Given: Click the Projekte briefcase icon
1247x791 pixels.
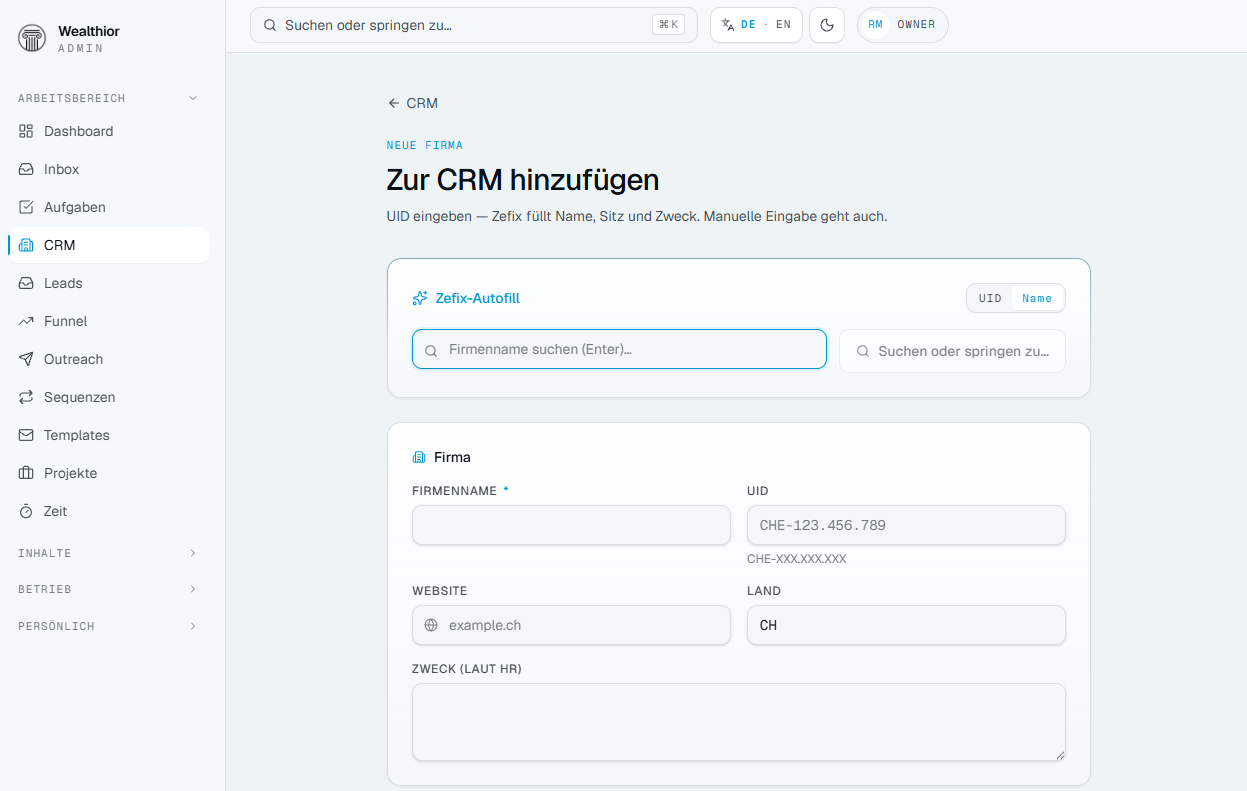Looking at the screenshot, I should 26,473.
